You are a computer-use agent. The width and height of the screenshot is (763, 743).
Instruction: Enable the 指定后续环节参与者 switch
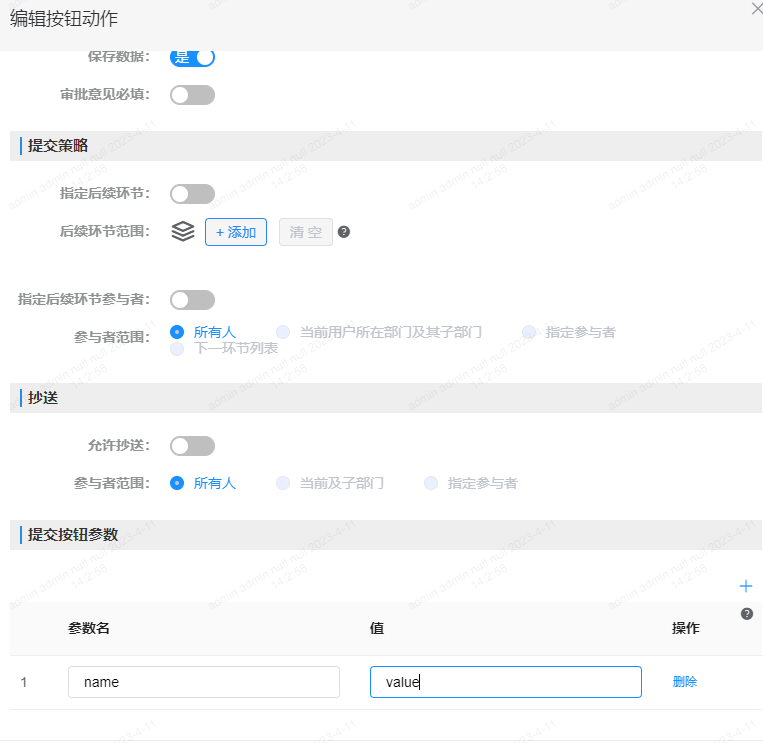pyautogui.click(x=192, y=300)
